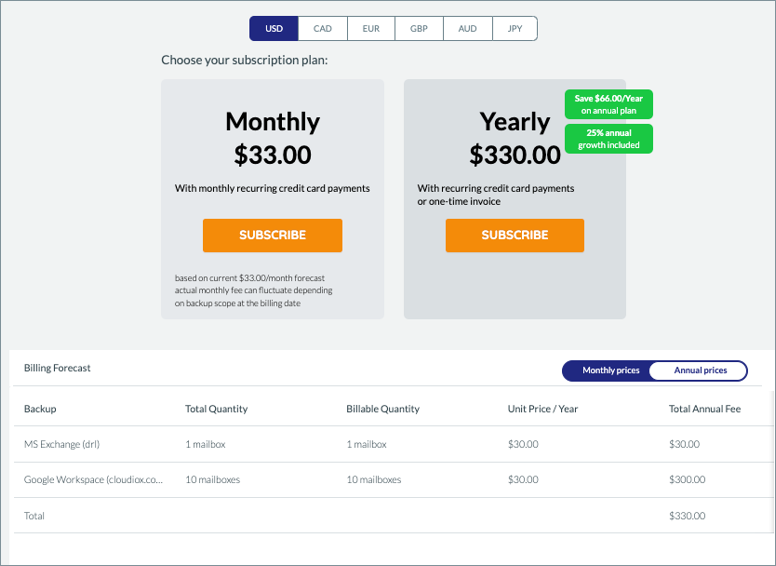Screen dimensions: 776x566
Task: Click the Total Quantity column header
Action: pos(216,409)
